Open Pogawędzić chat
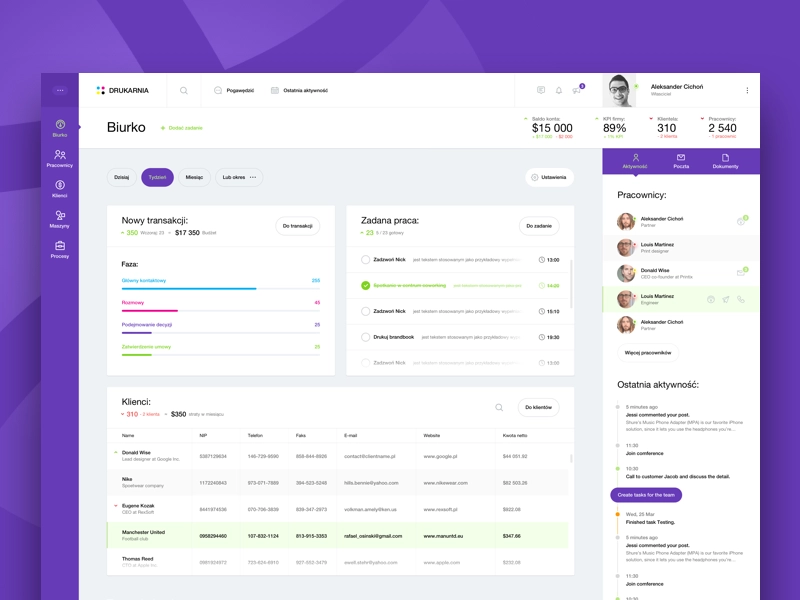This screenshot has width=800, height=600. (234, 90)
